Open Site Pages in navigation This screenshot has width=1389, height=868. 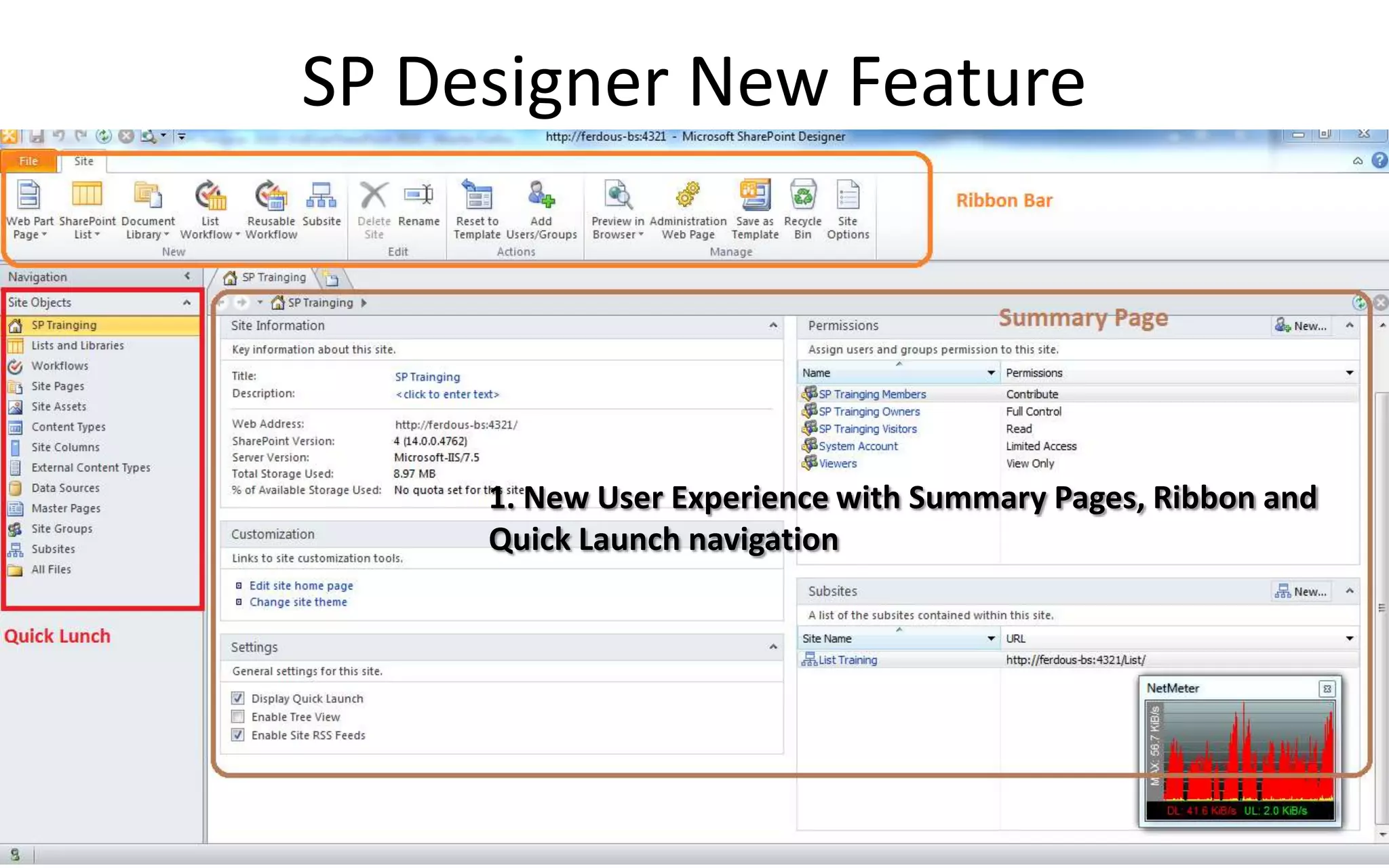tap(58, 387)
